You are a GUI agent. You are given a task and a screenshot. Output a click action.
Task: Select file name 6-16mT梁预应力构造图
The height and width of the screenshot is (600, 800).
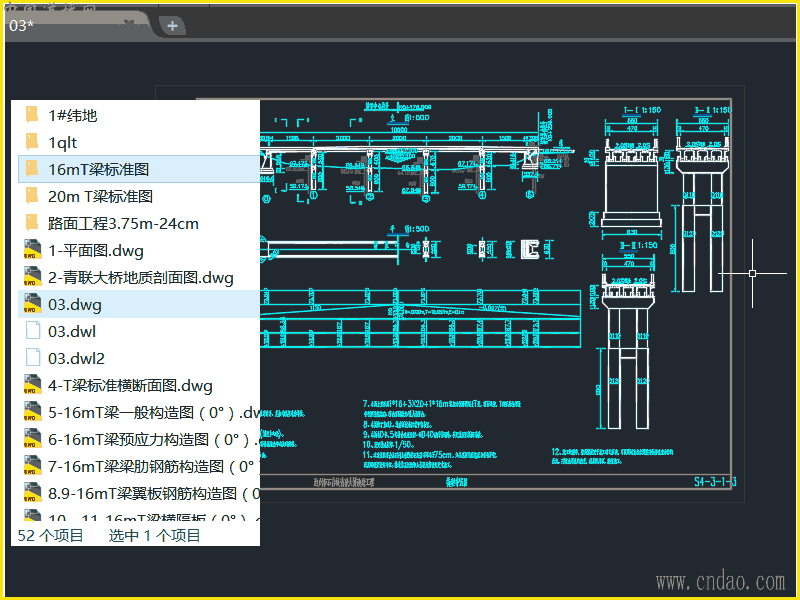154,440
